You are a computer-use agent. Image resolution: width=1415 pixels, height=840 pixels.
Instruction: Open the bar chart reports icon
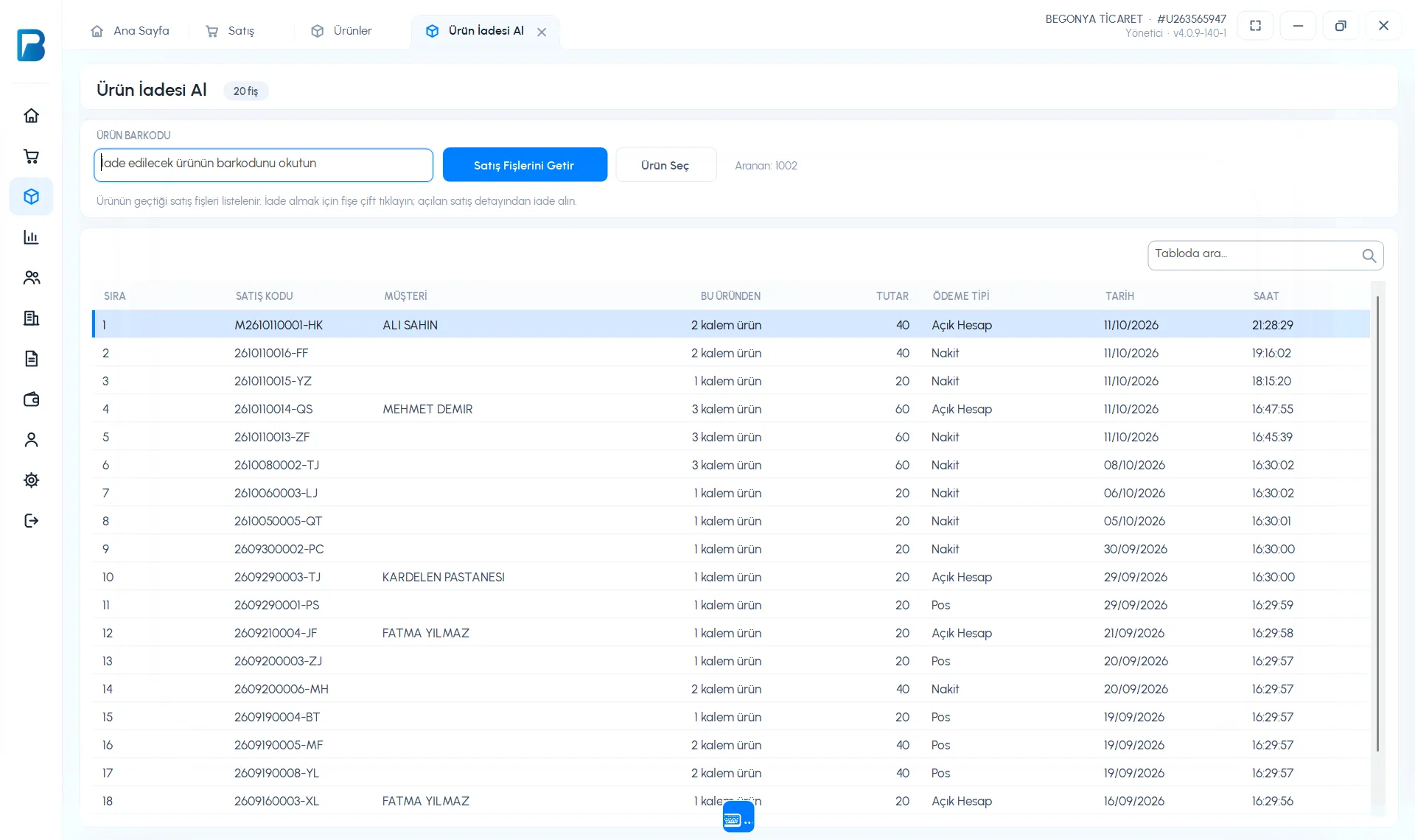click(31, 237)
